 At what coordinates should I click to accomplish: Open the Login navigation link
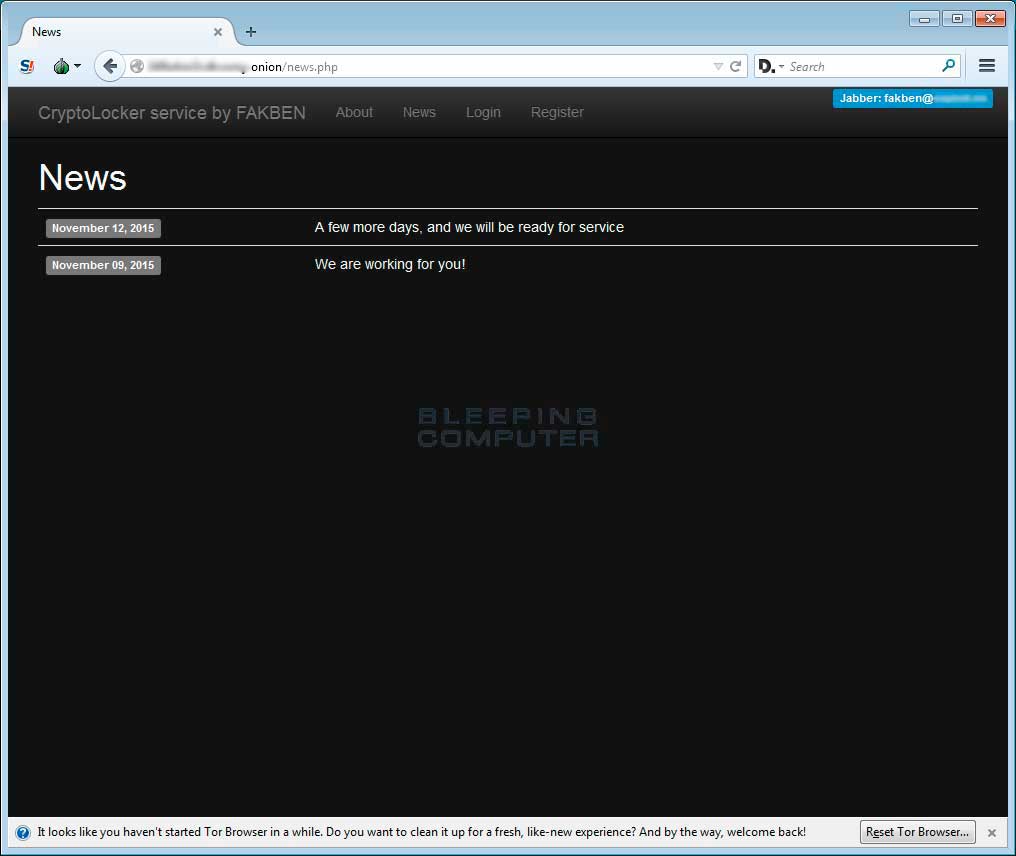483,112
